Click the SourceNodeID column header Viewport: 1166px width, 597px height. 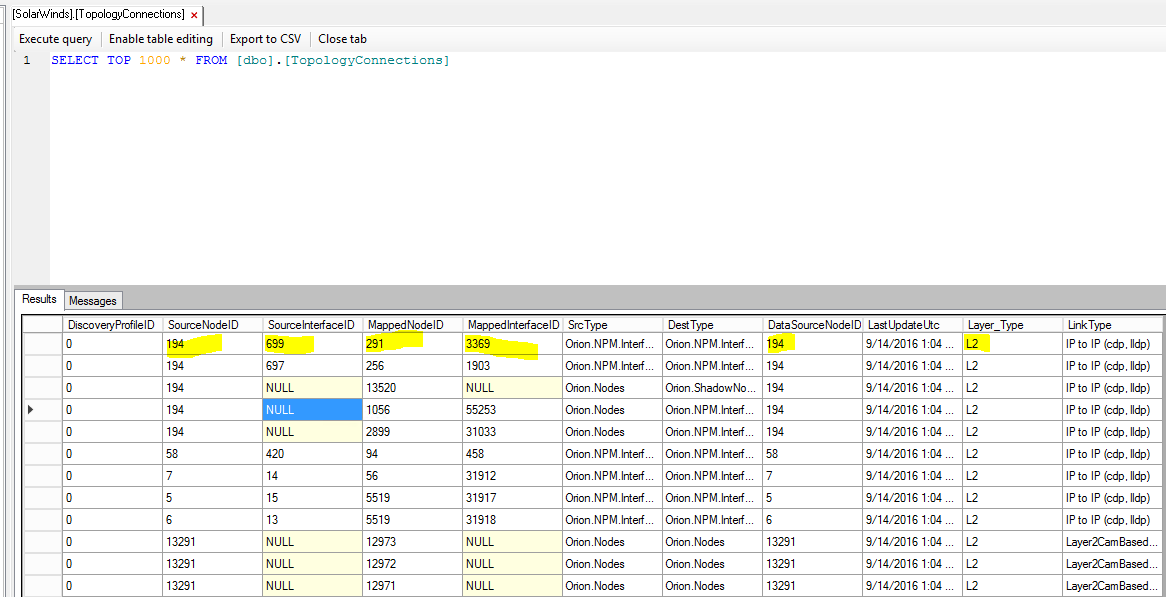click(213, 325)
